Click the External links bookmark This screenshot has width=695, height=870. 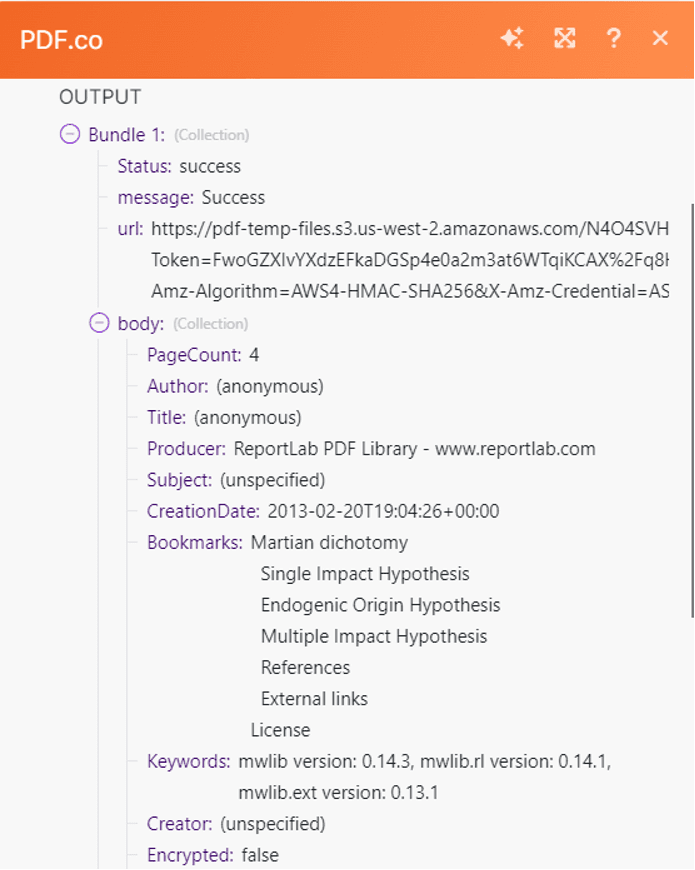[314, 698]
